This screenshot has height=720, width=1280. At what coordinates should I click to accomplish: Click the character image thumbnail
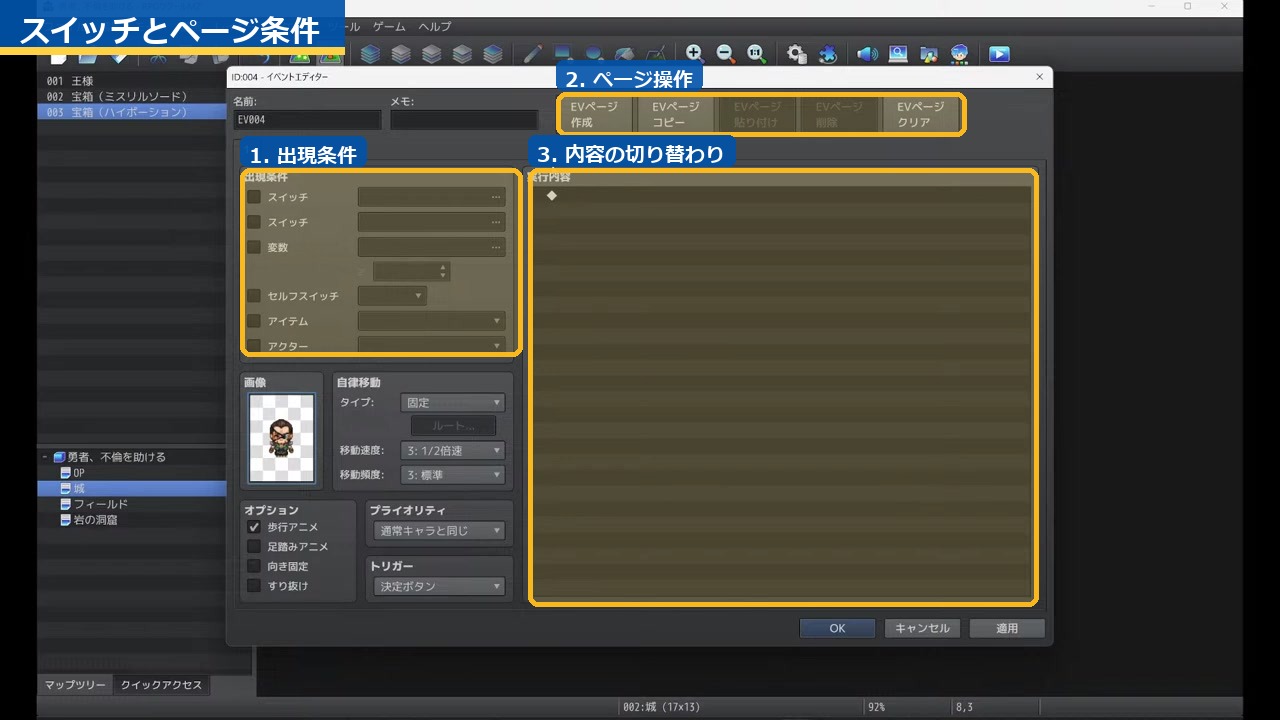click(282, 438)
